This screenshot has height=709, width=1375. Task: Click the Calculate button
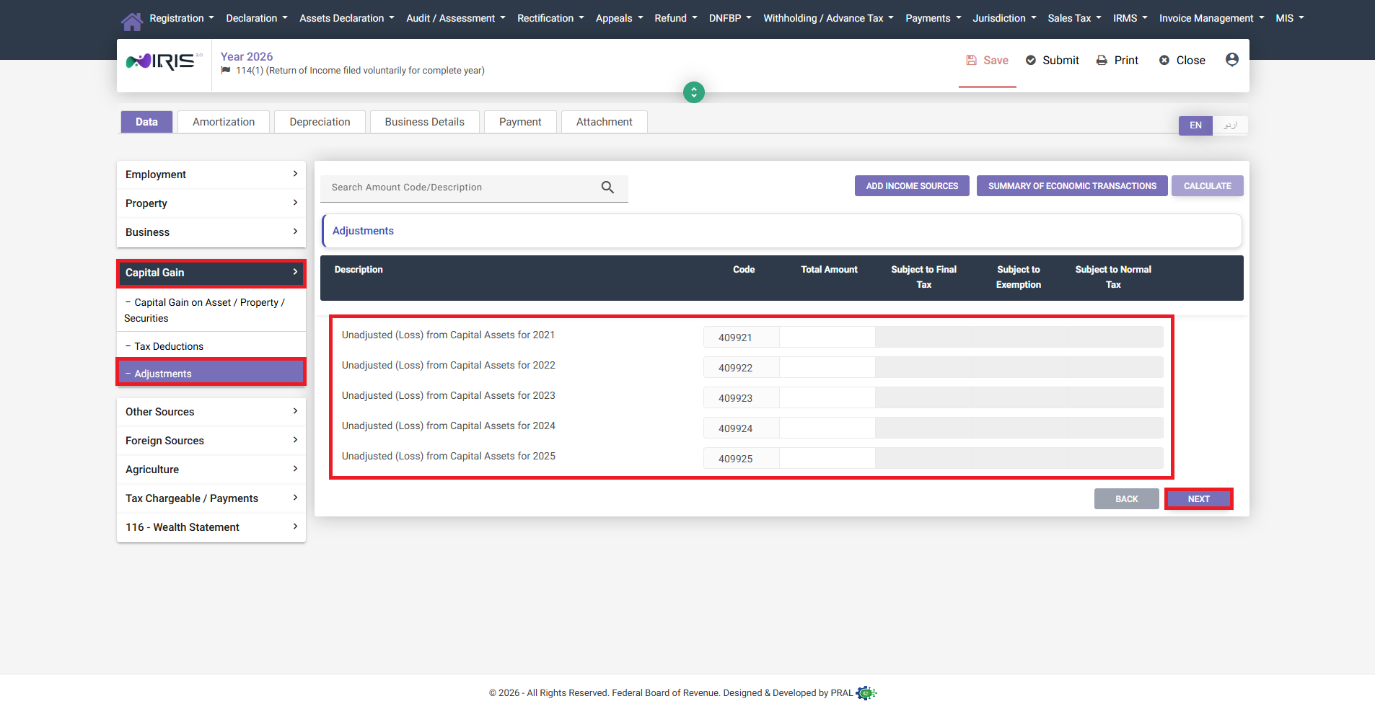coord(1207,186)
